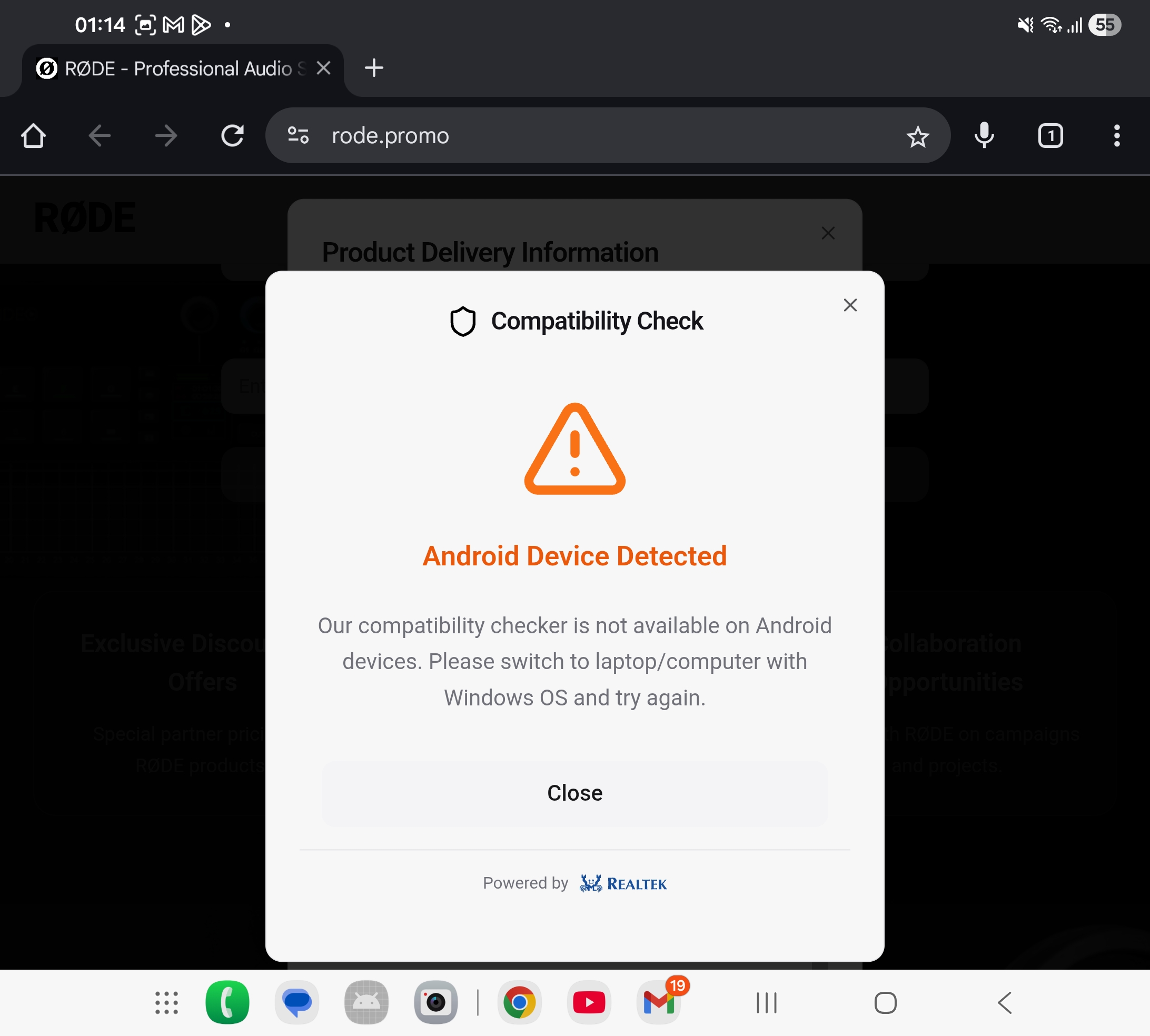
Task: Dismiss Compatibility Check with the X
Action: click(x=850, y=305)
